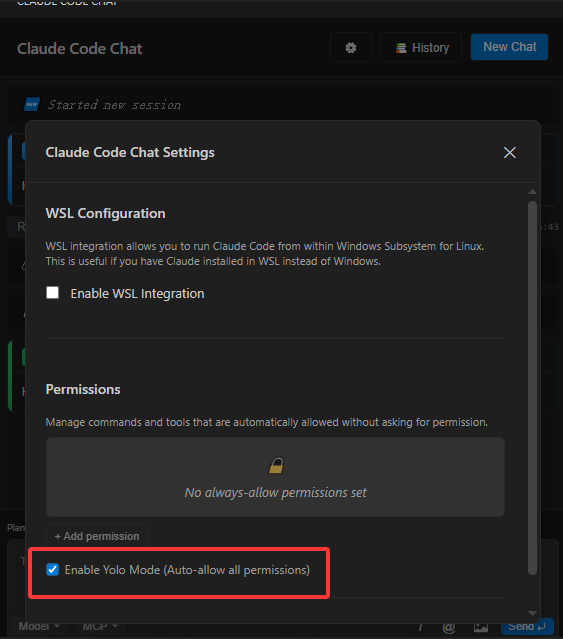The height and width of the screenshot is (639, 563).
Task: Click the 'Claude Code Chat Settings' title
Action: pyautogui.click(x=130, y=152)
